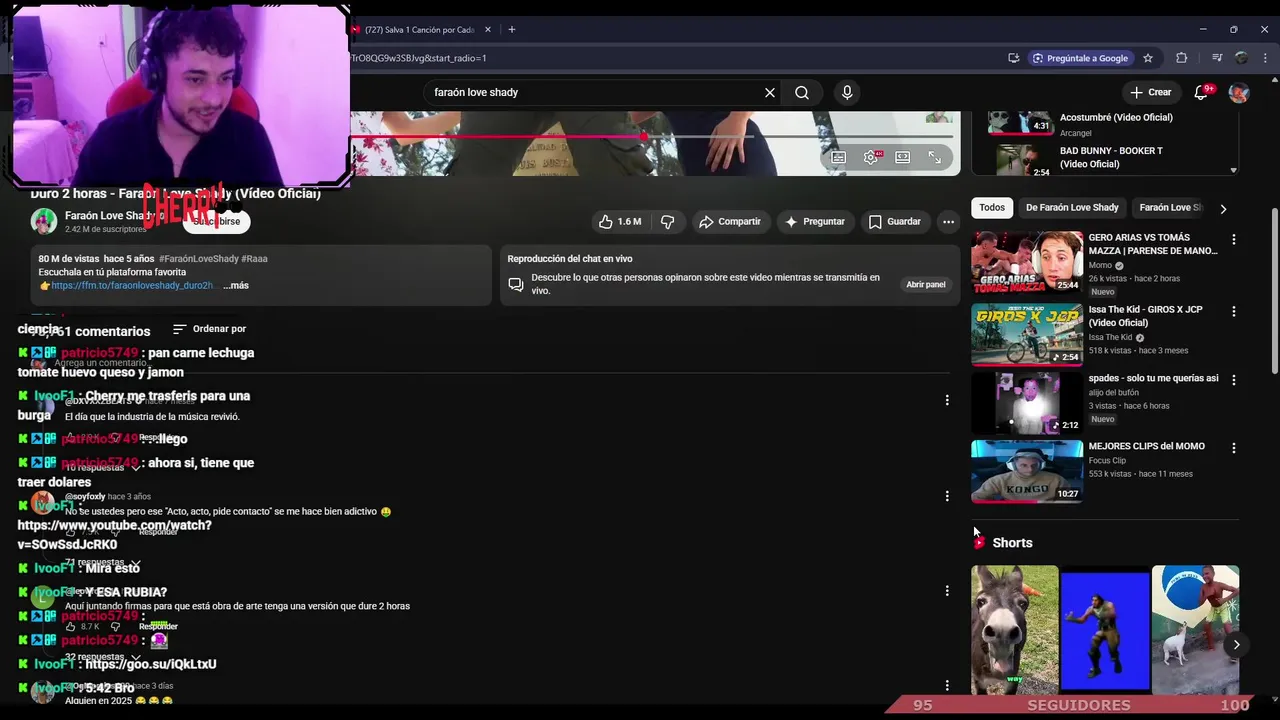1280x720 pixels.
Task: Click playlist panel scroll-down arrow
Action: point(1233,170)
